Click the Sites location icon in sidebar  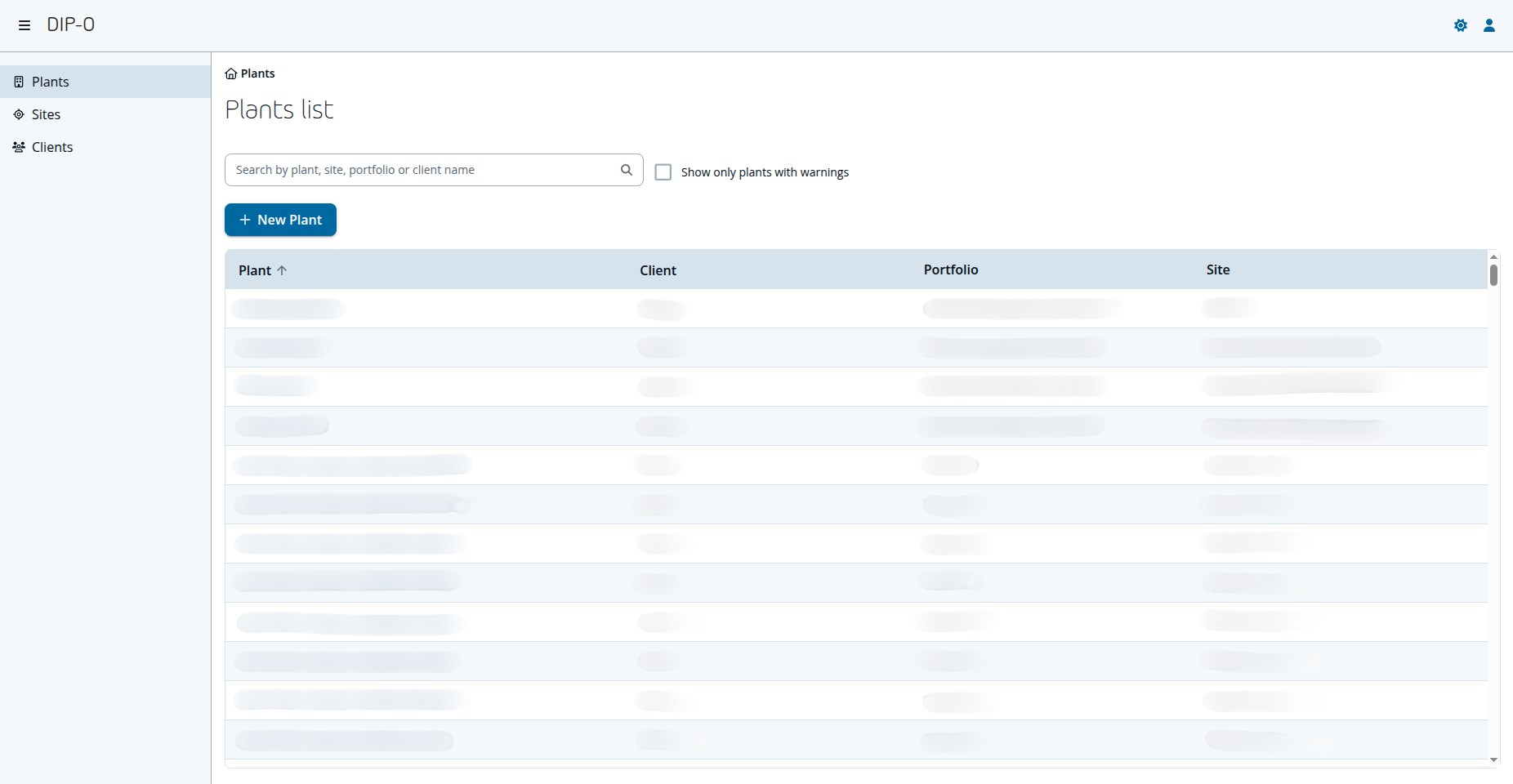19,114
